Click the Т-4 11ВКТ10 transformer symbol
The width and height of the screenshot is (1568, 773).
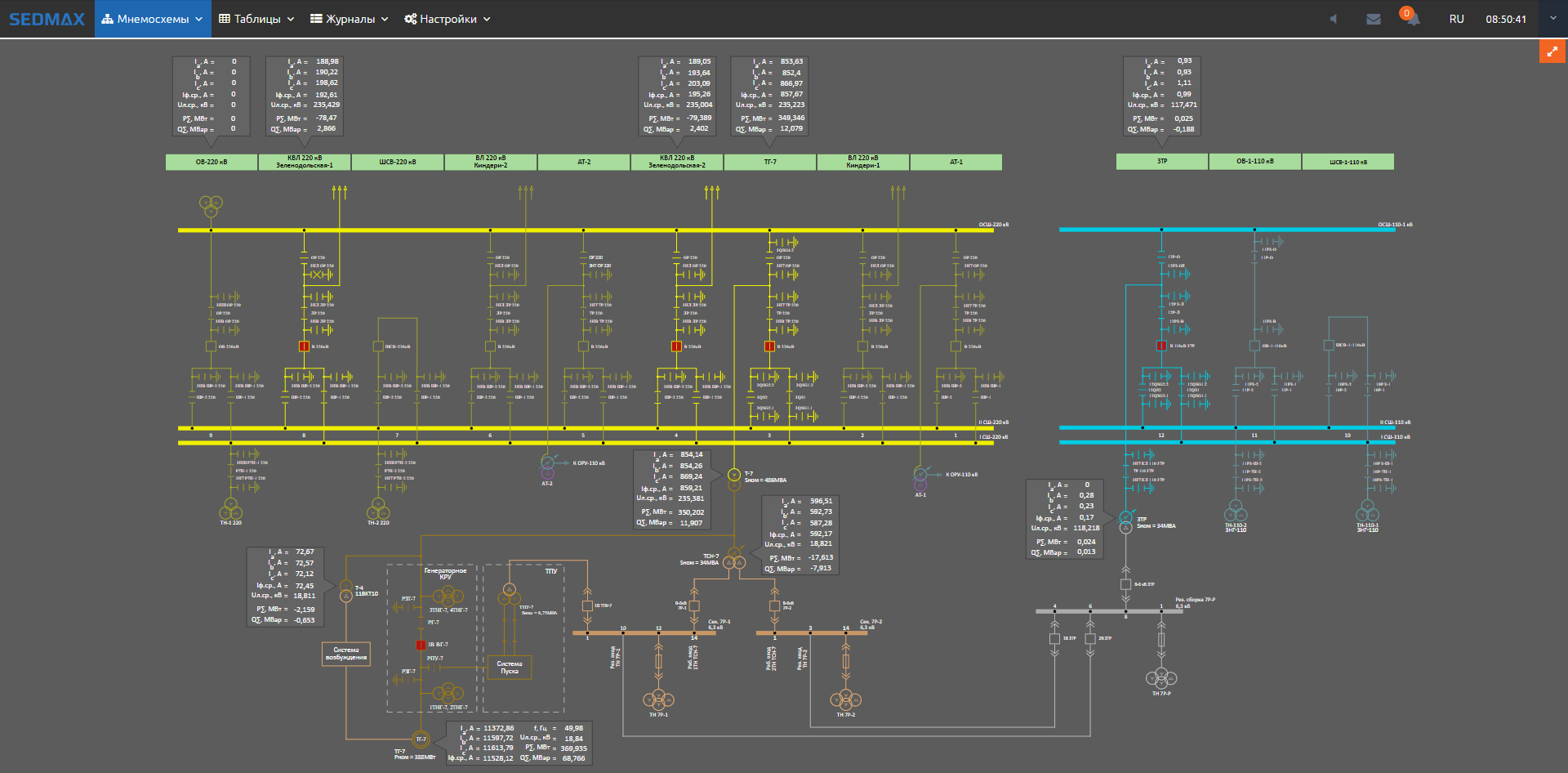click(x=346, y=591)
